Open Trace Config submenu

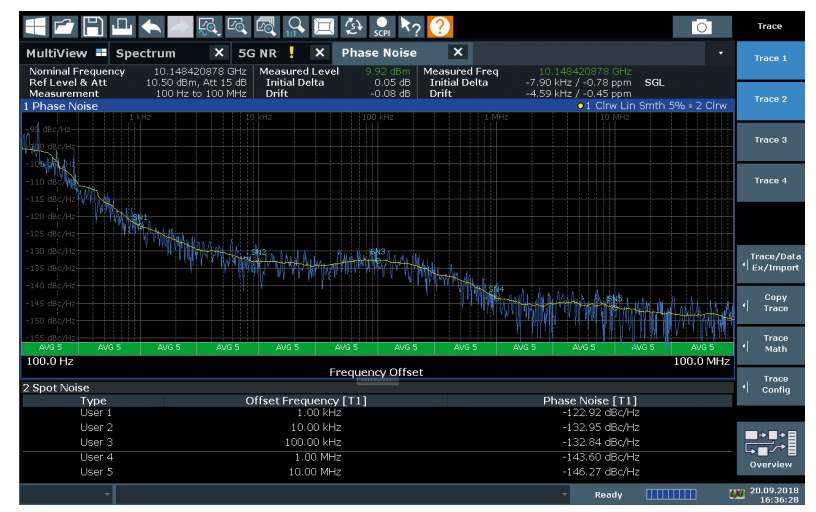tap(770, 387)
